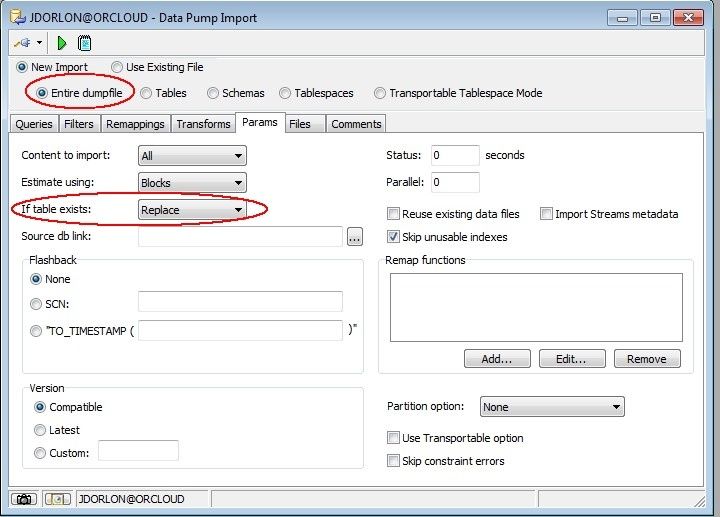This screenshot has width=720, height=517.
Task: Select the Compatible version radio button
Action: [x=40, y=407]
